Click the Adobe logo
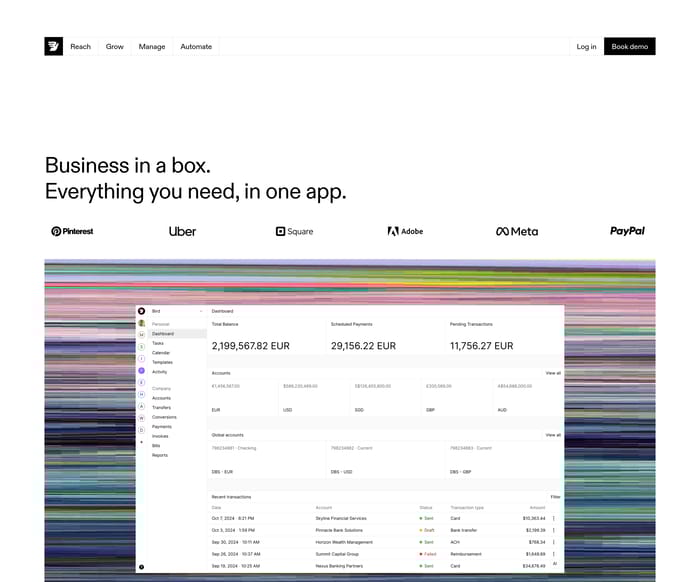The image size is (700, 582). tap(405, 231)
